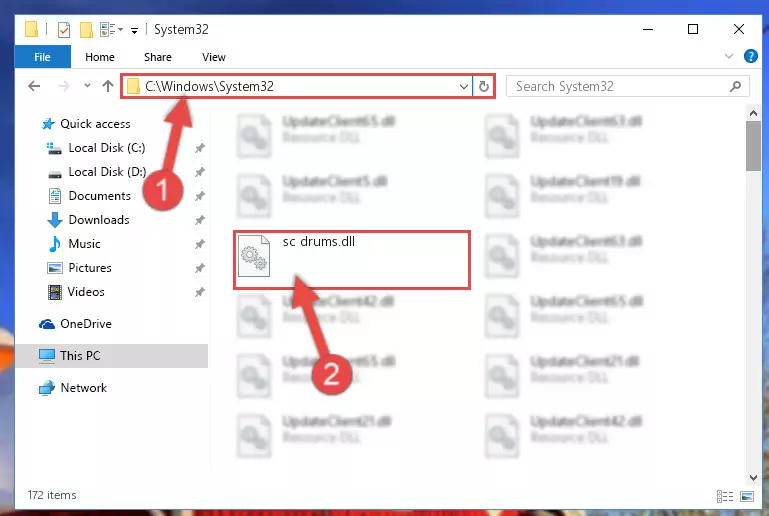
Task: Open Documents in the navigation pane
Action: 100,196
